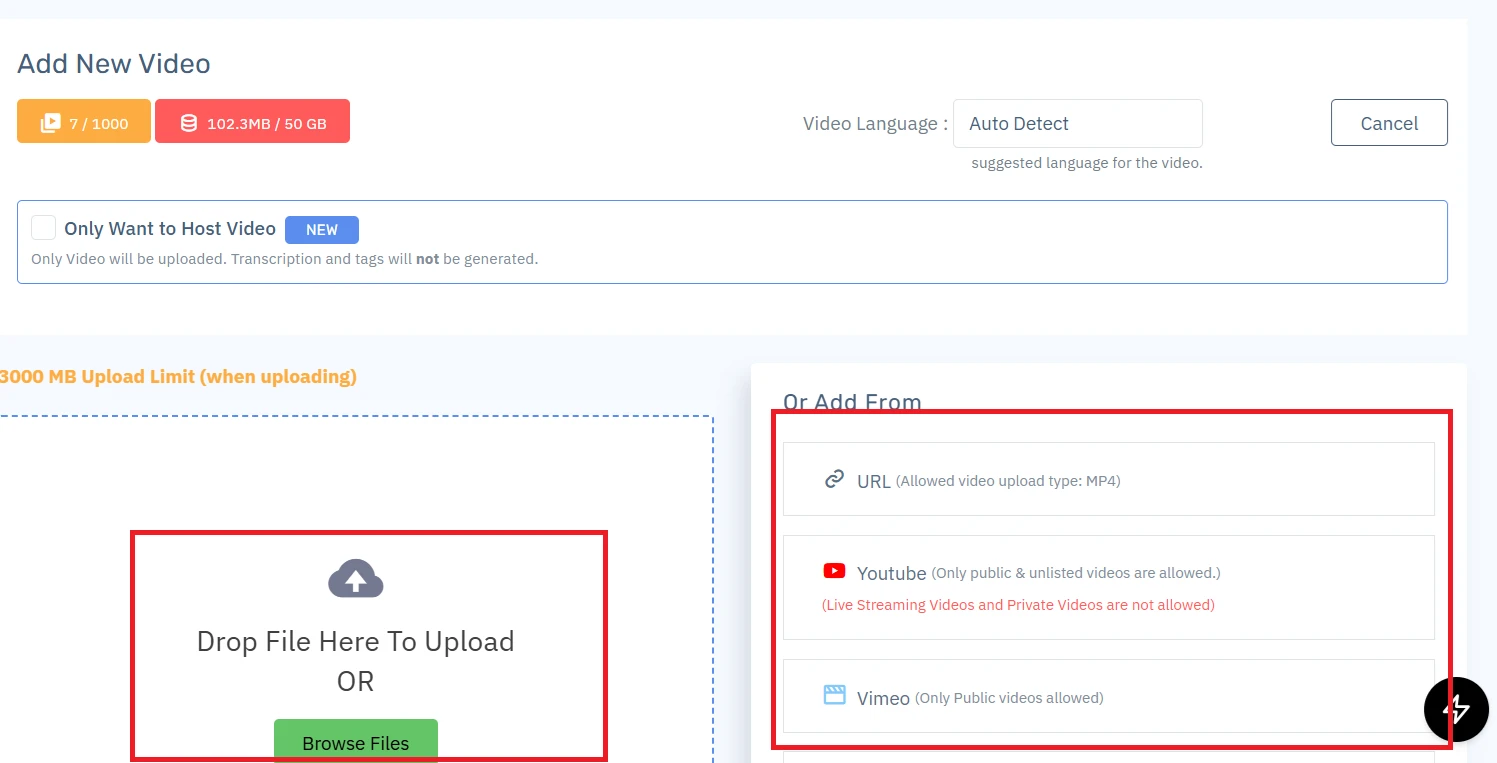Image resolution: width=1497 pixels, height=763 pixels.
Task: Enable the Only Want to Host Video checkbox
Action: pyautogui.click(x=43, y=228)
